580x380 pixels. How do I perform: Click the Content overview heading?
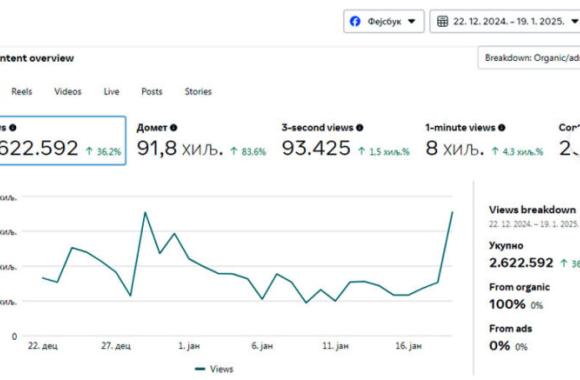(37, 58)
